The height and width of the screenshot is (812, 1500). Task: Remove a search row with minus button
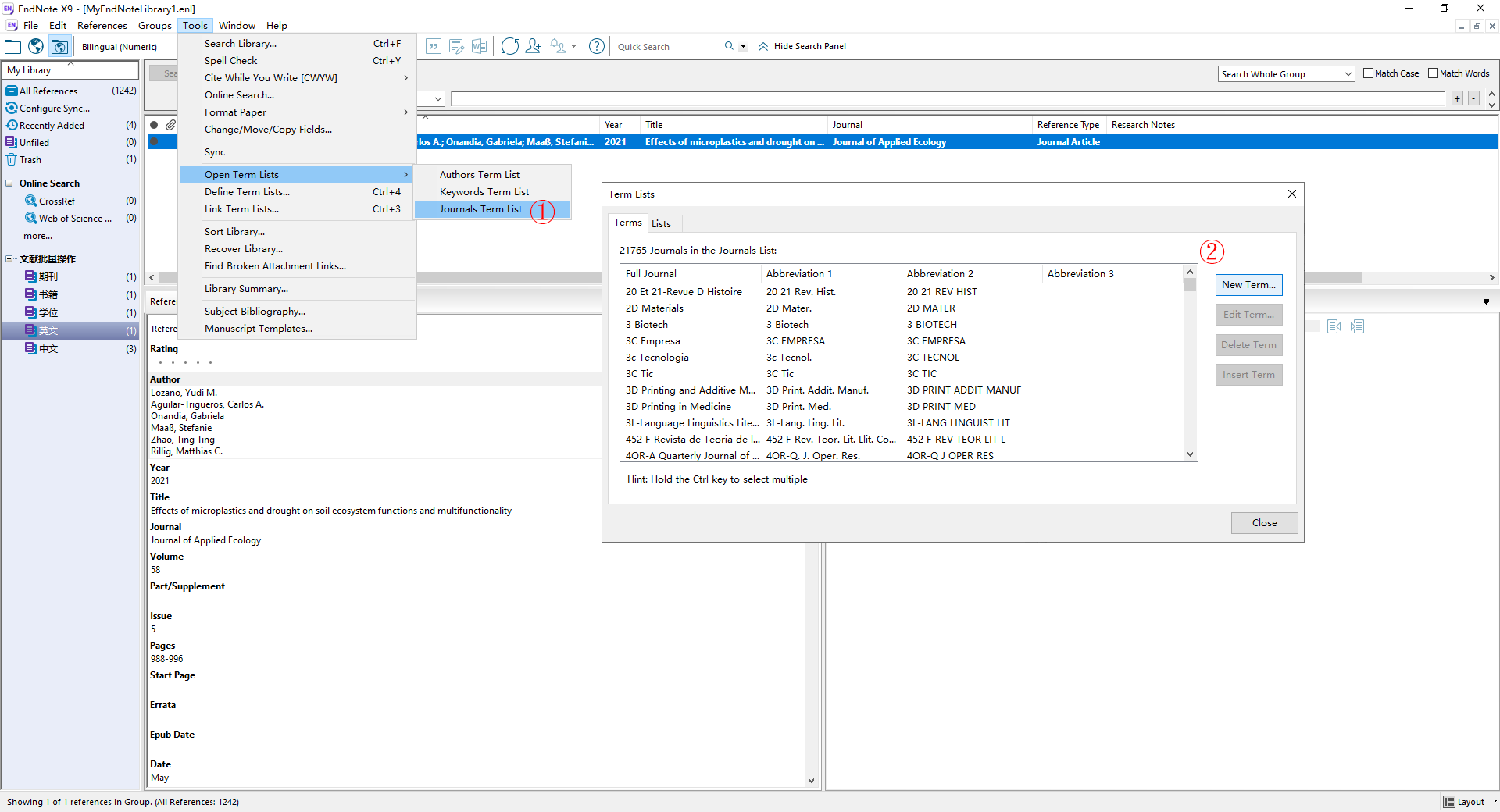1473,98
